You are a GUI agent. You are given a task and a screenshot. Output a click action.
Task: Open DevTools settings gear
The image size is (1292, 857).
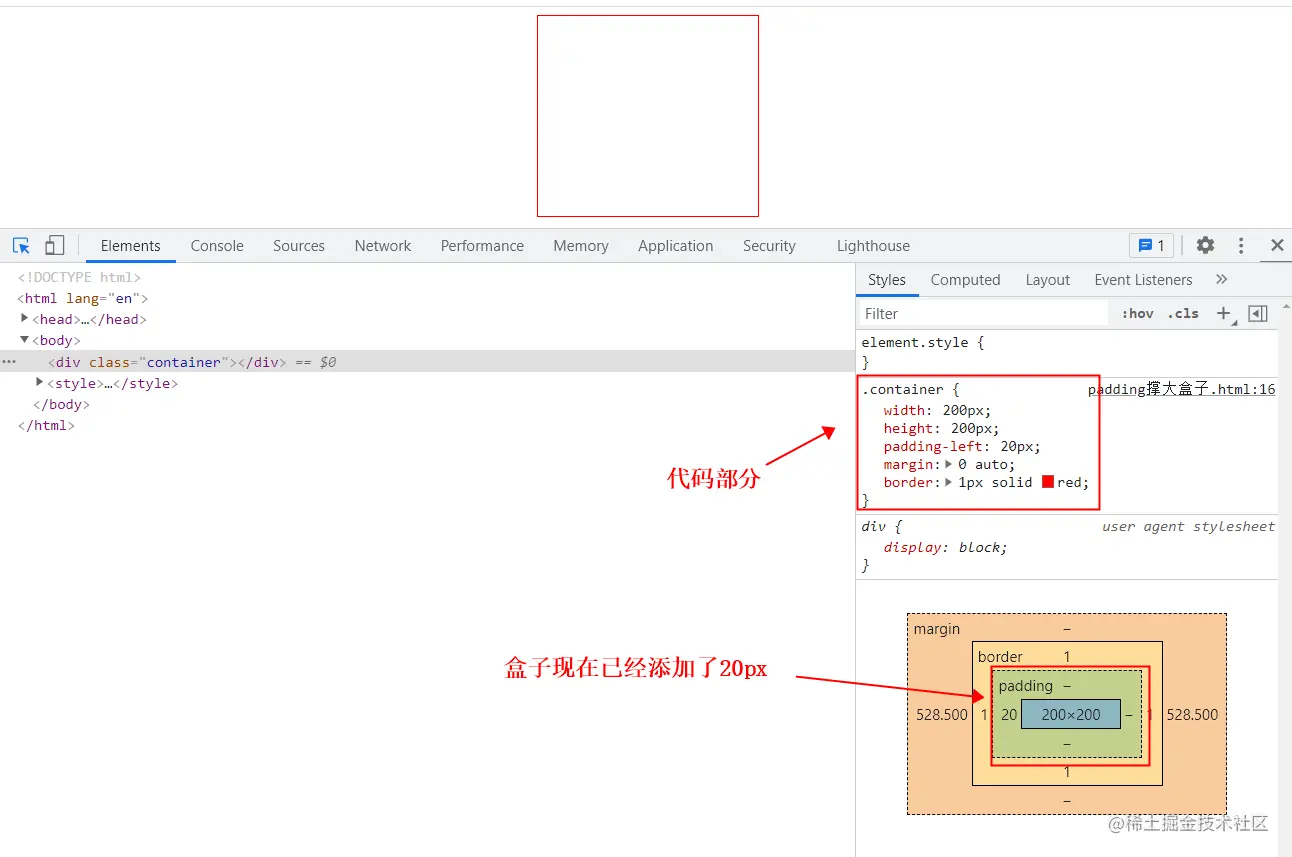1205,245
